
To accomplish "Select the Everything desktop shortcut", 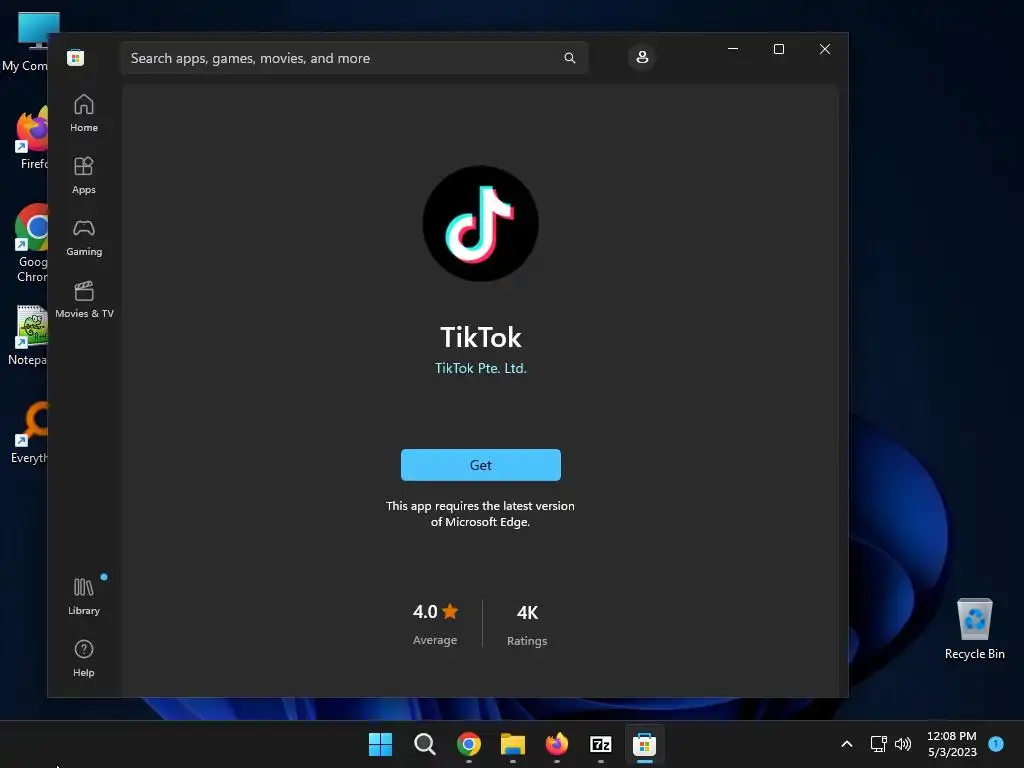I will [x=29, y=432].
